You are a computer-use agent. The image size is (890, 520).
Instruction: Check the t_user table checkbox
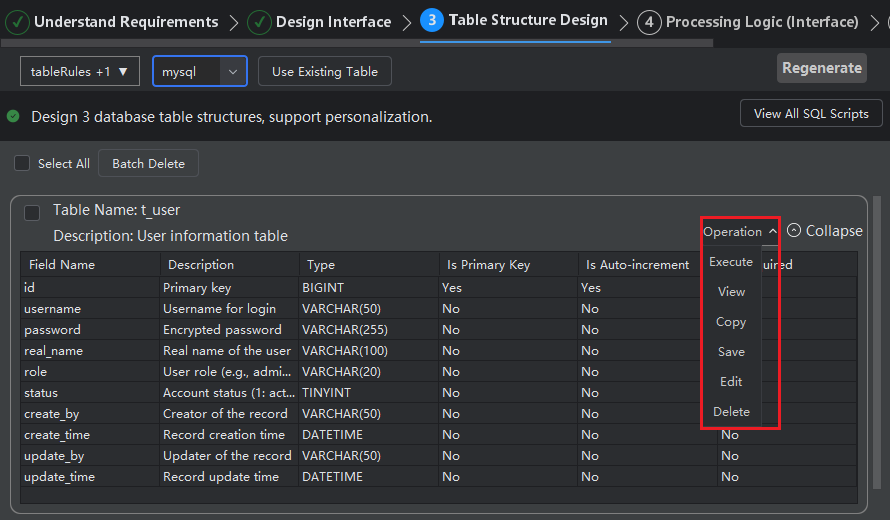[32, 212]
